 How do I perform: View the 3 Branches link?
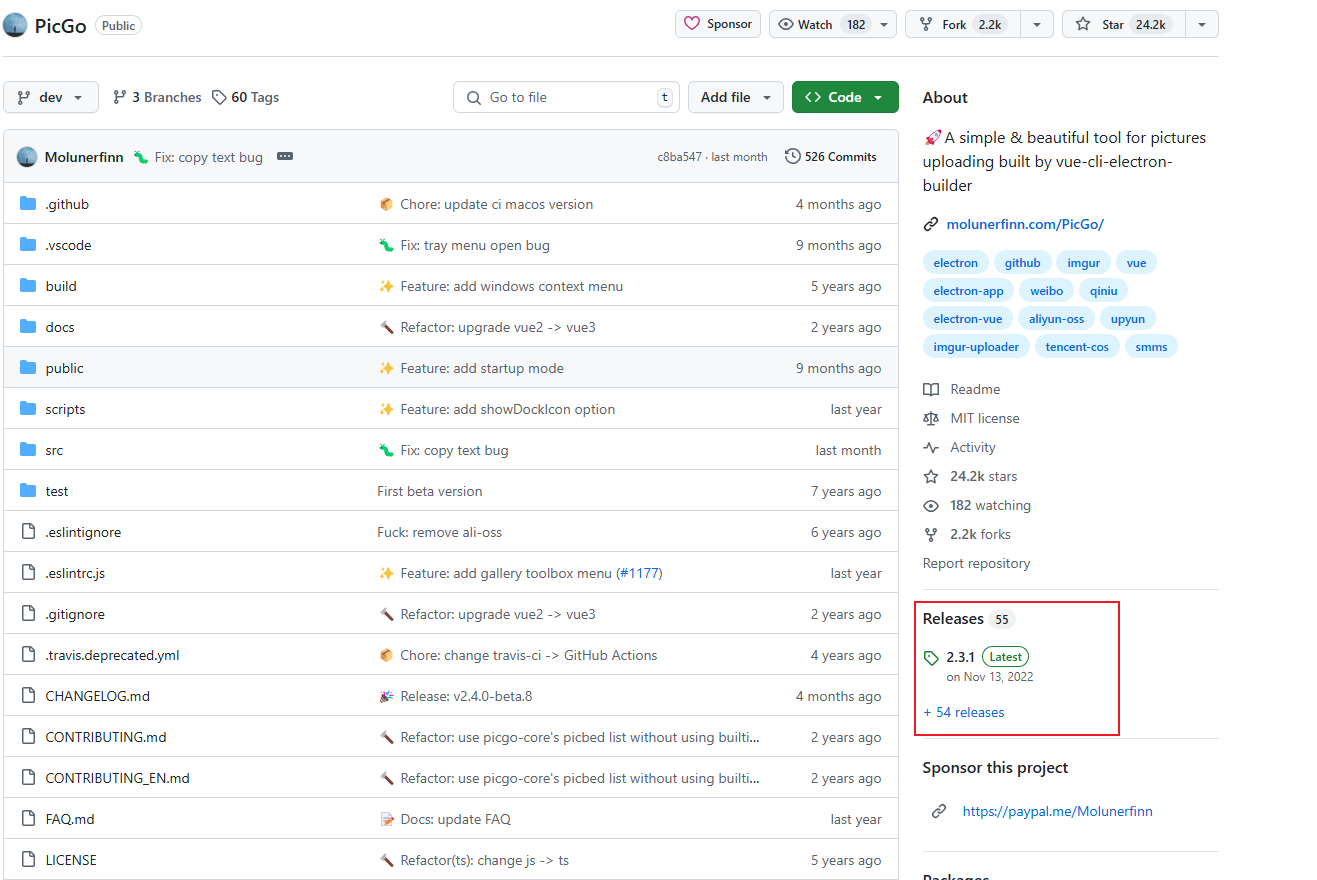coord(156,97)
